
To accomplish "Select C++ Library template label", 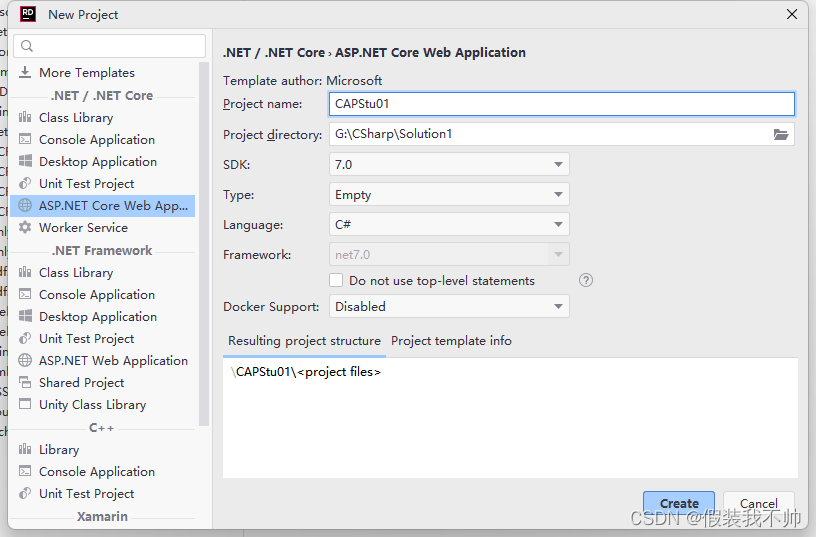I will (59, 449).
